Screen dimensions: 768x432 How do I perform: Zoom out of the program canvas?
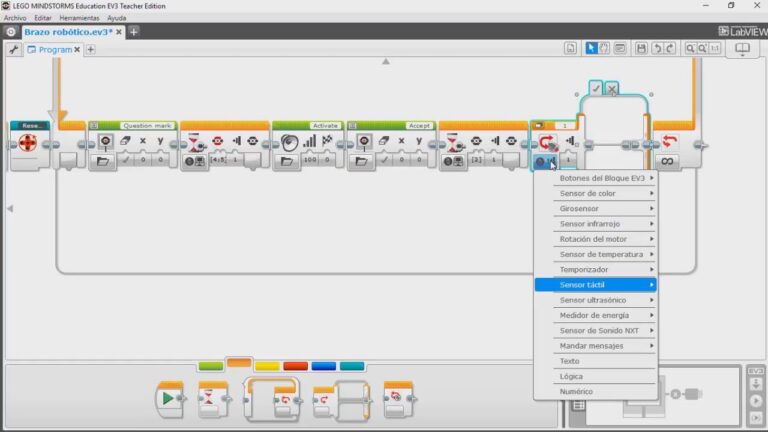690,48
